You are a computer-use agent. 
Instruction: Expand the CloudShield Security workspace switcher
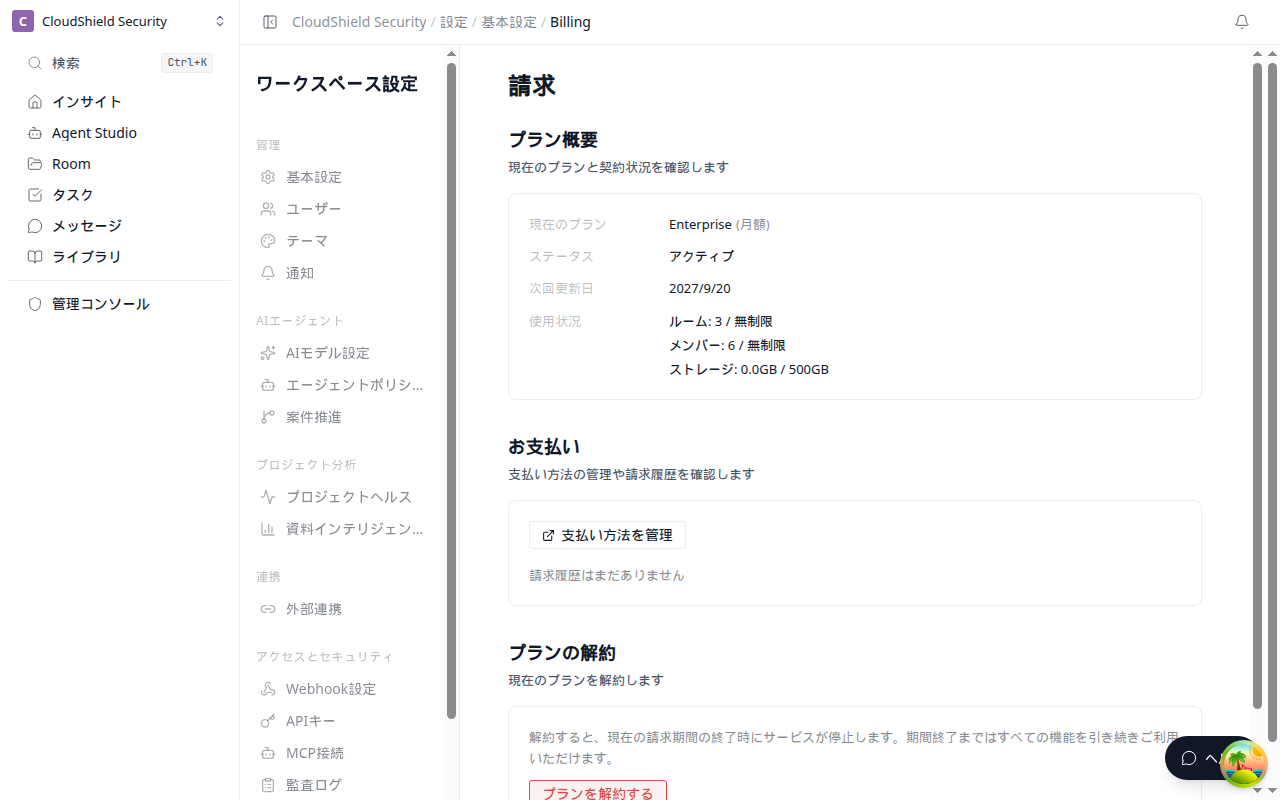click(x=119, y=21)
